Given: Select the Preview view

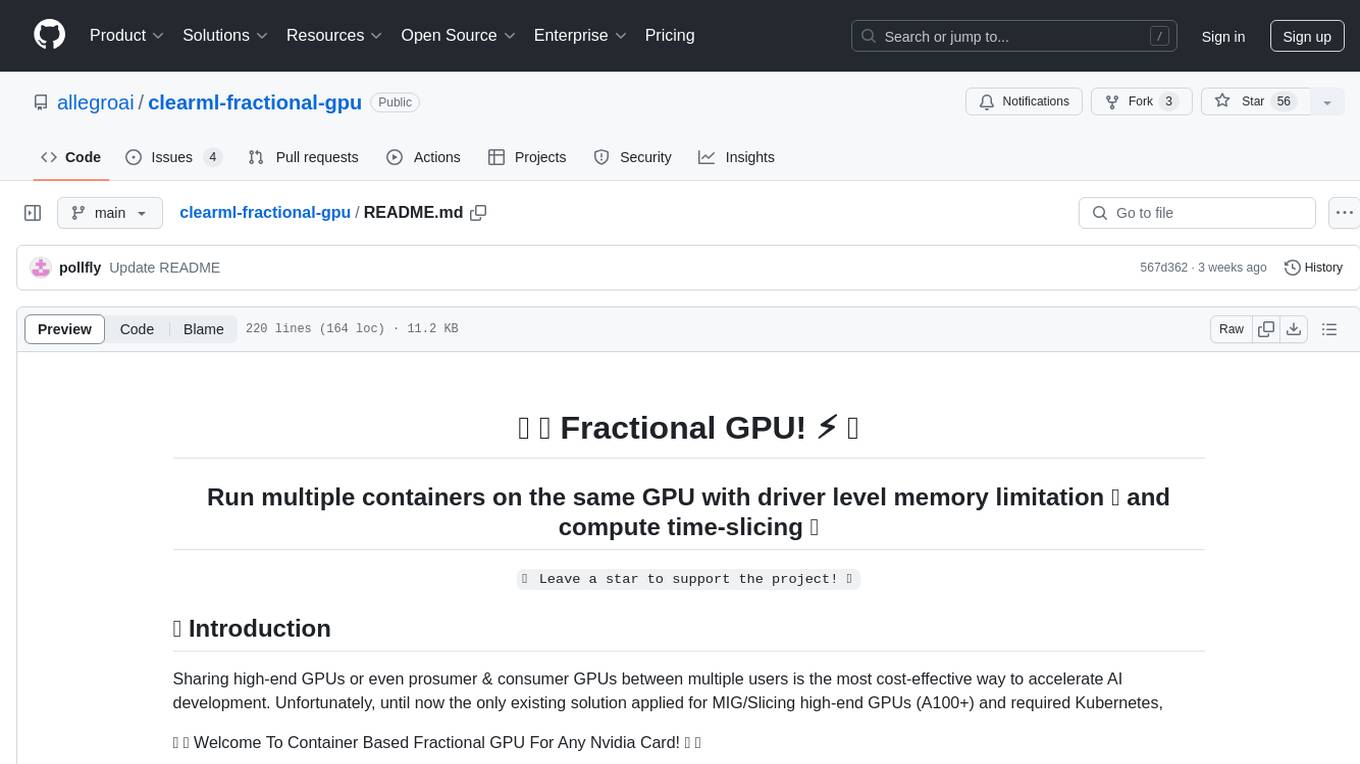Looking at the screenshot, I should click(65, 329).
